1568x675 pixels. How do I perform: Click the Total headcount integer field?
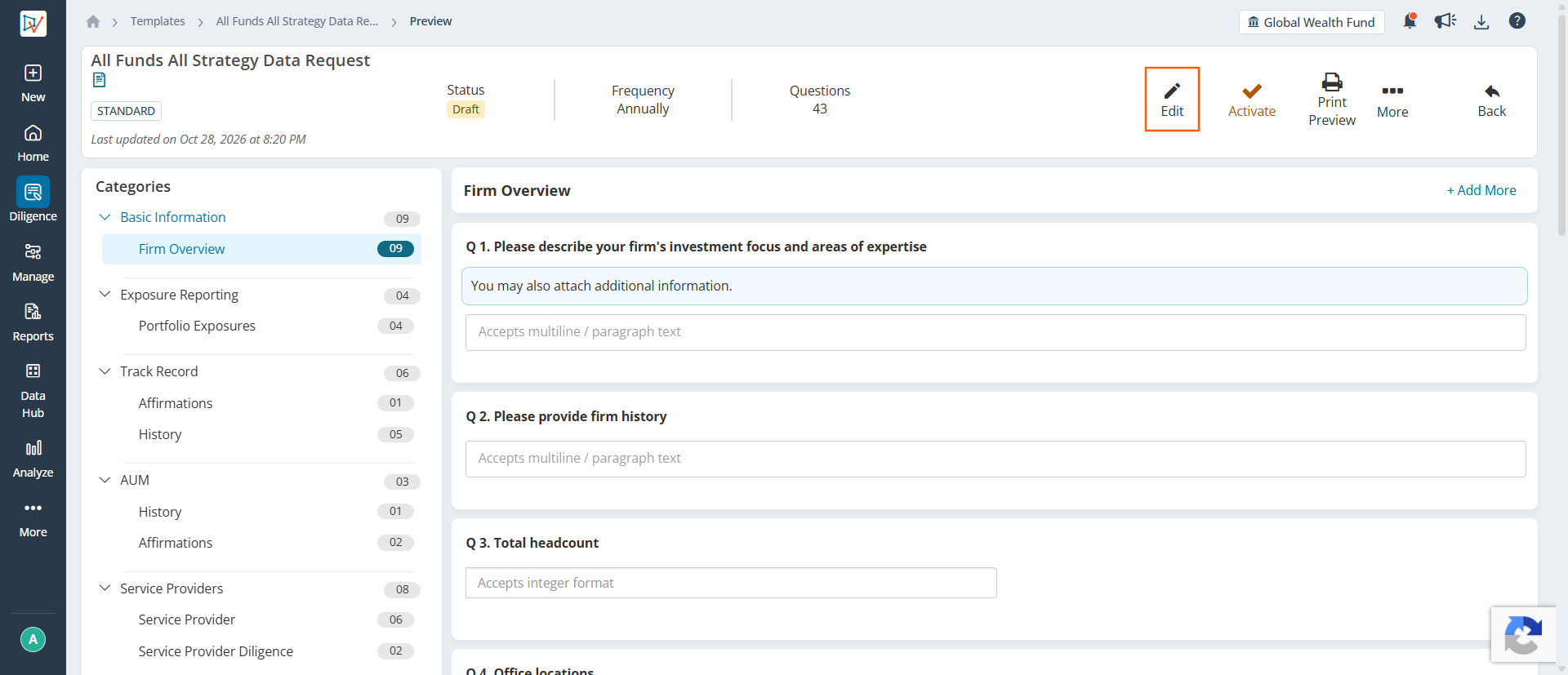(x=731, y=583)
